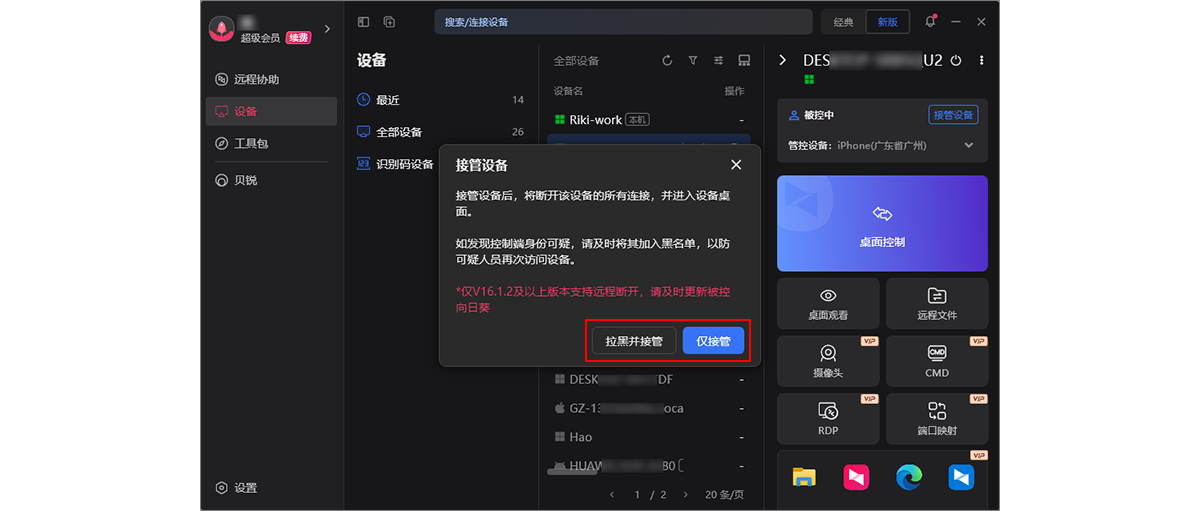The width and height of the screenshot is (1200, 511).
Task: Minimize the application window
Action: tap(956, 22)
